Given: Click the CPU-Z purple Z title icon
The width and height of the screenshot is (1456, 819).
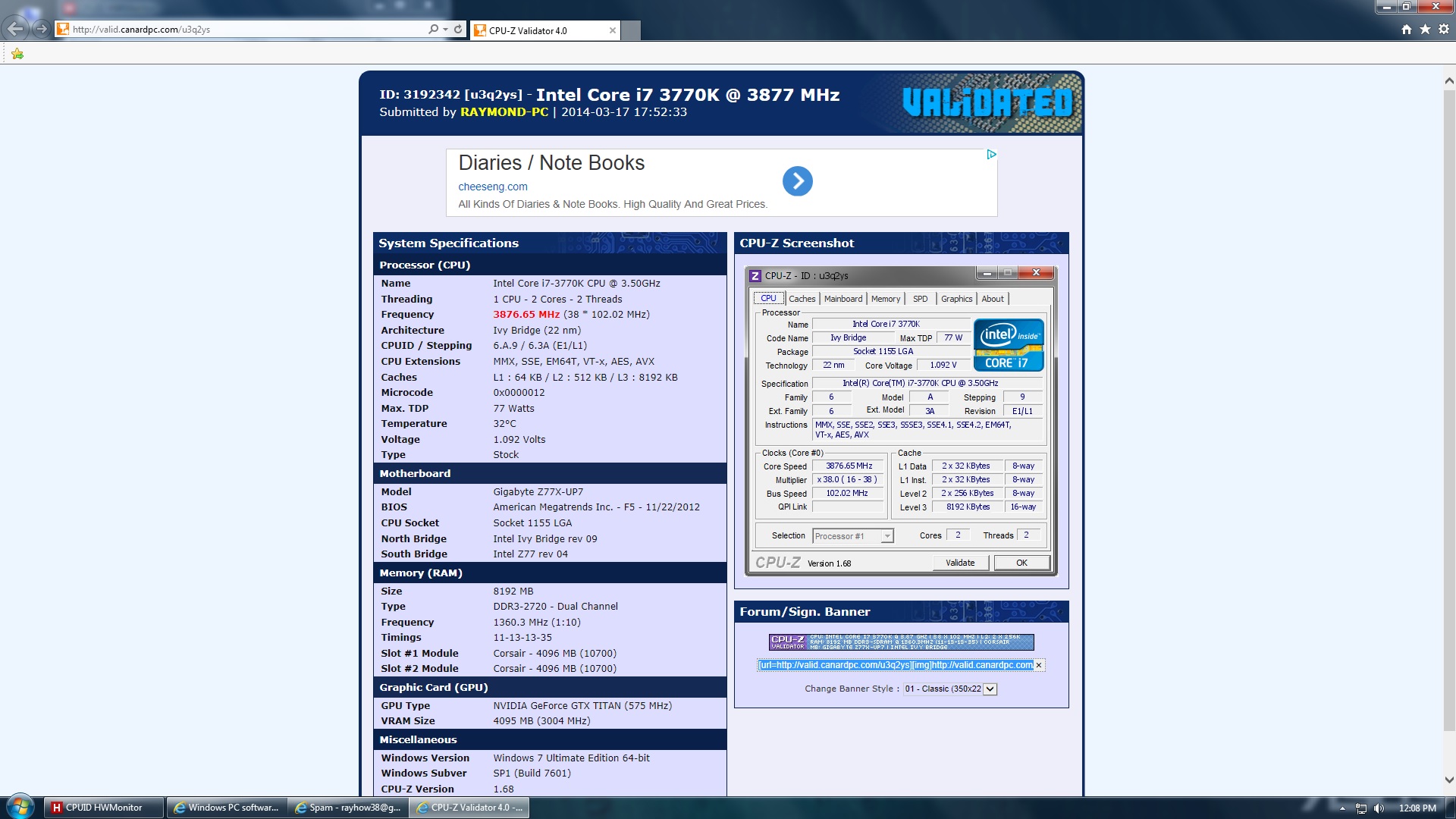Looking at the screenshot, I should click(x=755, y=275).
